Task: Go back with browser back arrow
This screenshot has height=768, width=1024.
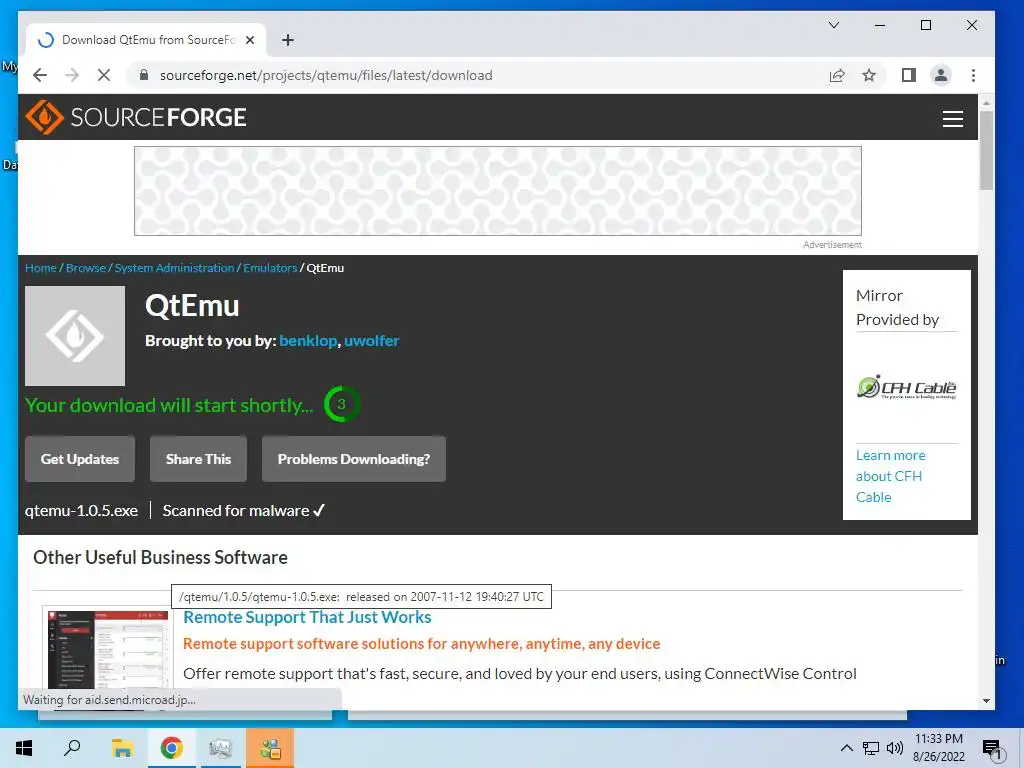Action: coord(40,75)
